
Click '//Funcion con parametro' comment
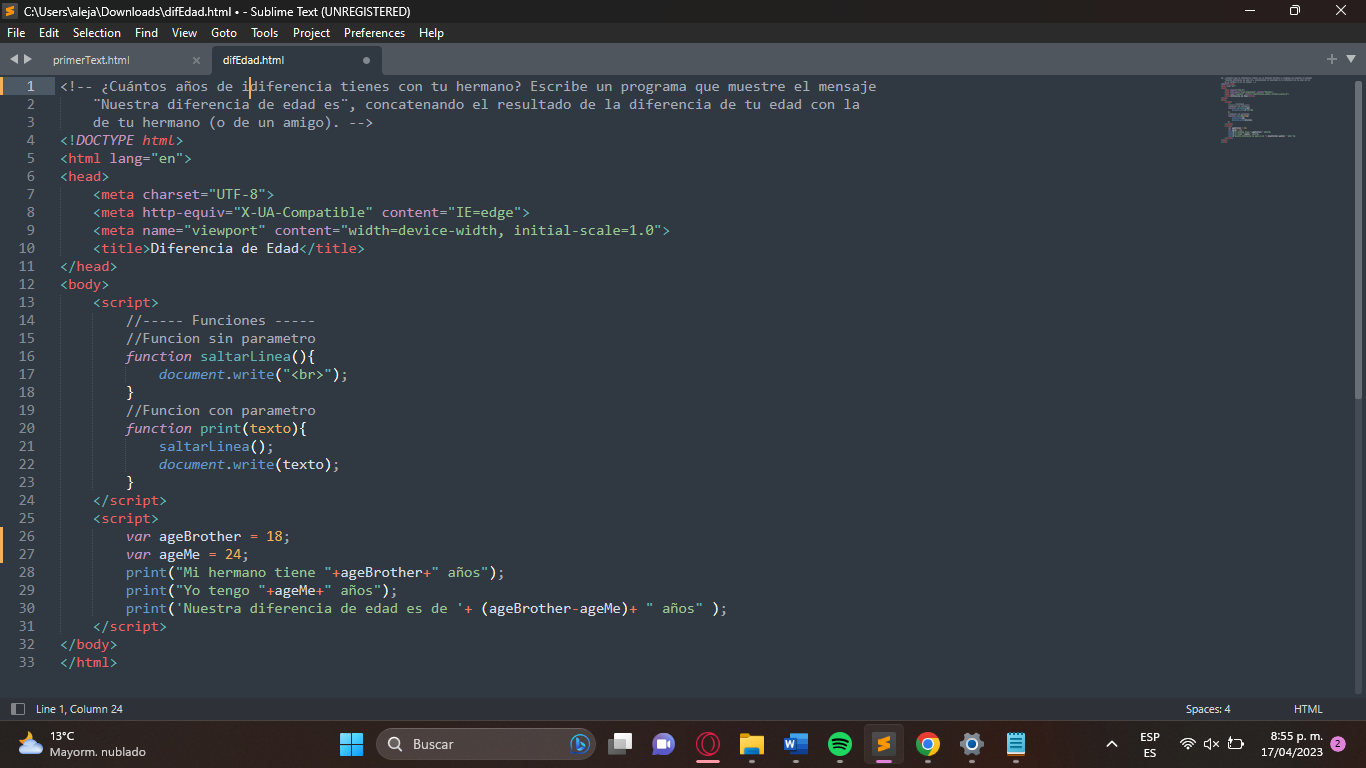point(221,410)
